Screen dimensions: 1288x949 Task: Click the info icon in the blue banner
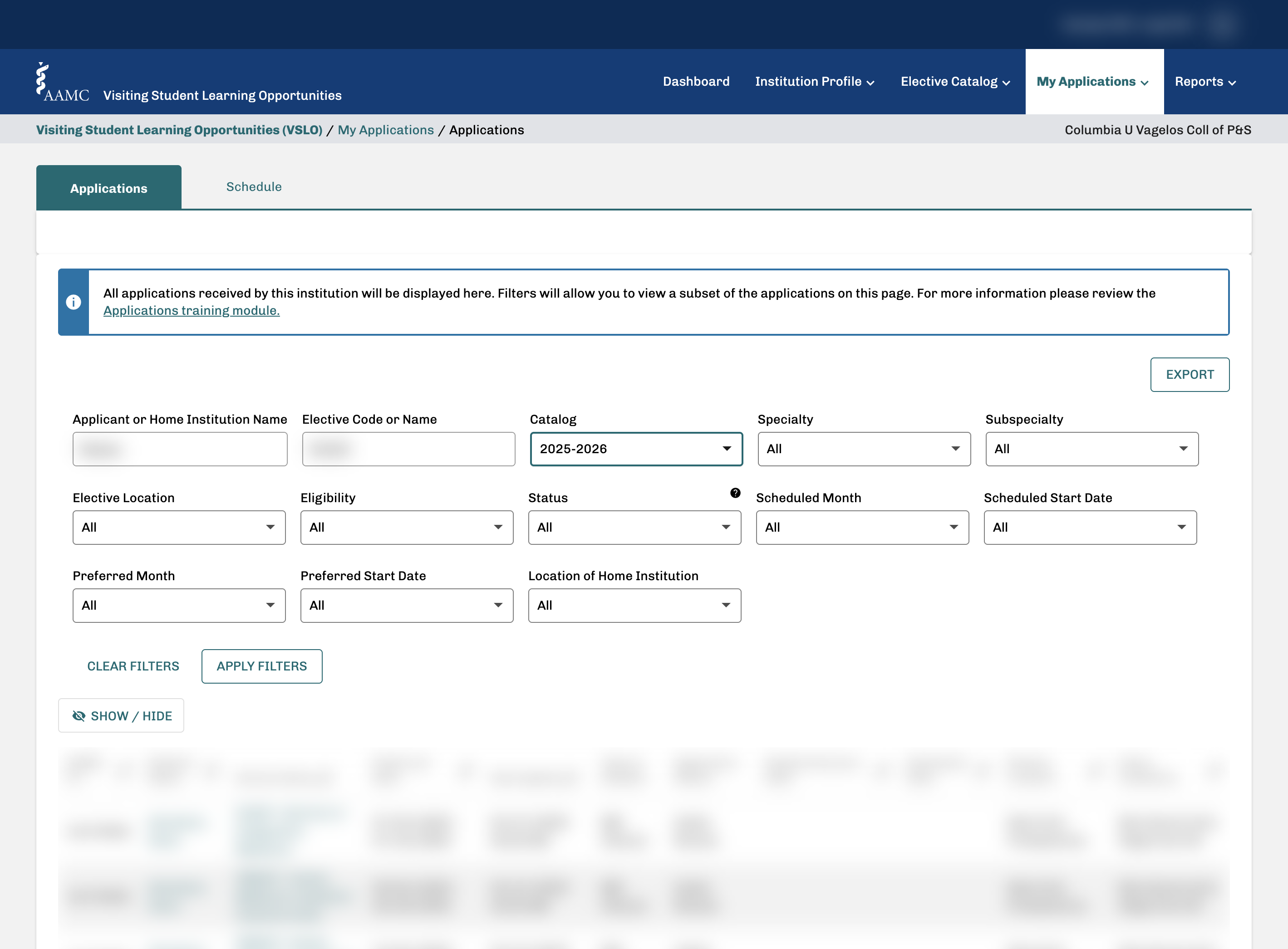click(x=74, y=302)
